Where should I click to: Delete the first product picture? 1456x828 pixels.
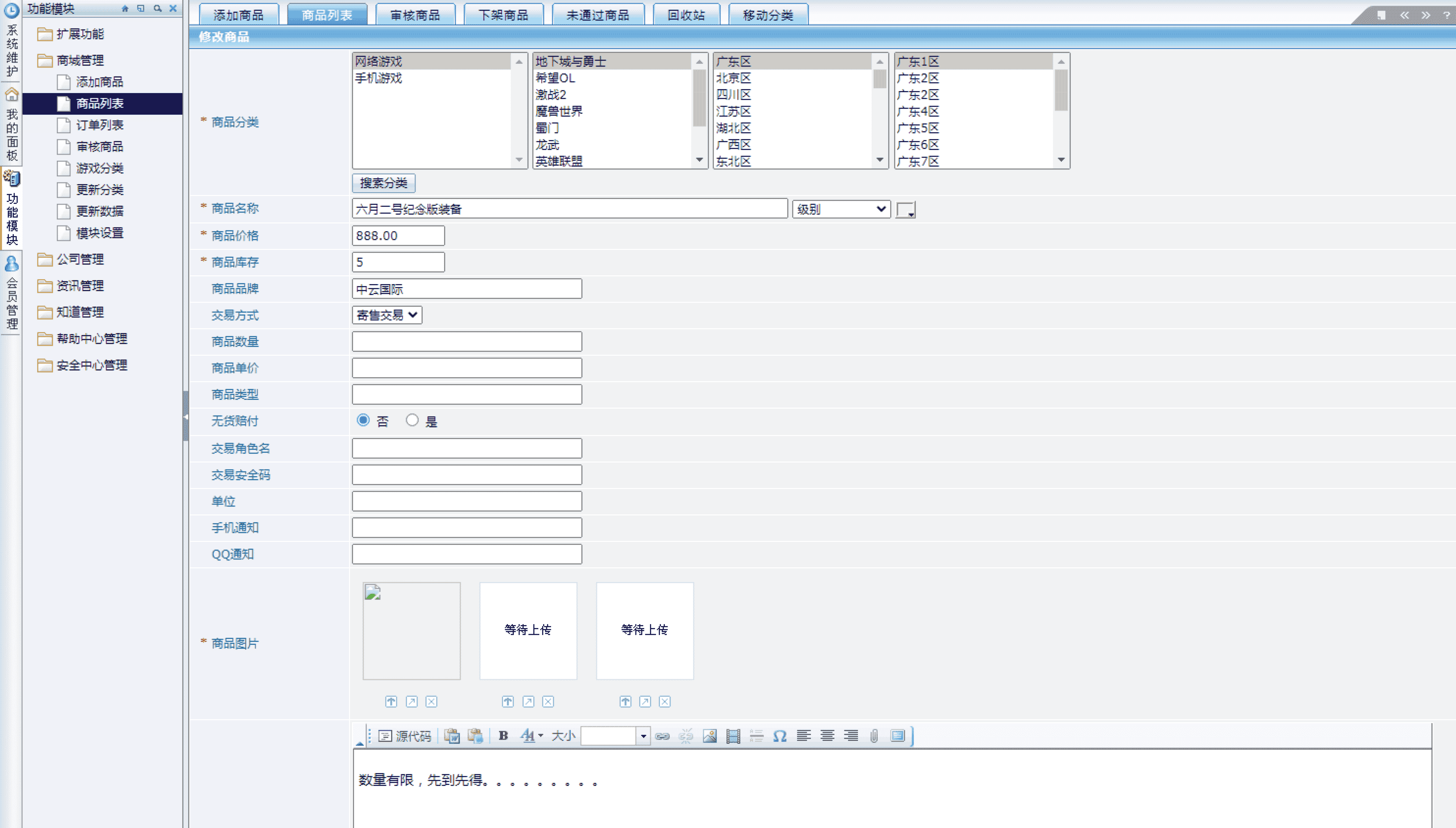[x=431, y=701]
